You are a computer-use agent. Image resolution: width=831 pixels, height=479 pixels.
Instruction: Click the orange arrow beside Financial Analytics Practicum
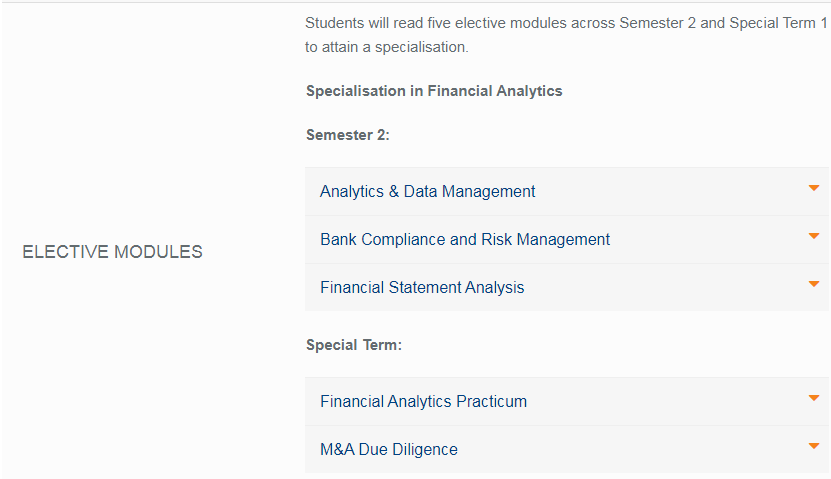[x=814, y=398]
